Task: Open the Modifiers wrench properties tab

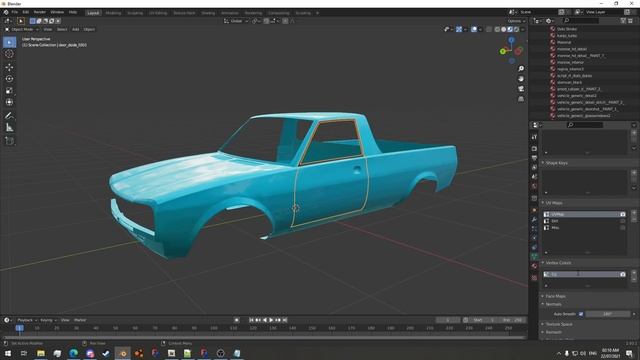Action: [x=534, y=220]
